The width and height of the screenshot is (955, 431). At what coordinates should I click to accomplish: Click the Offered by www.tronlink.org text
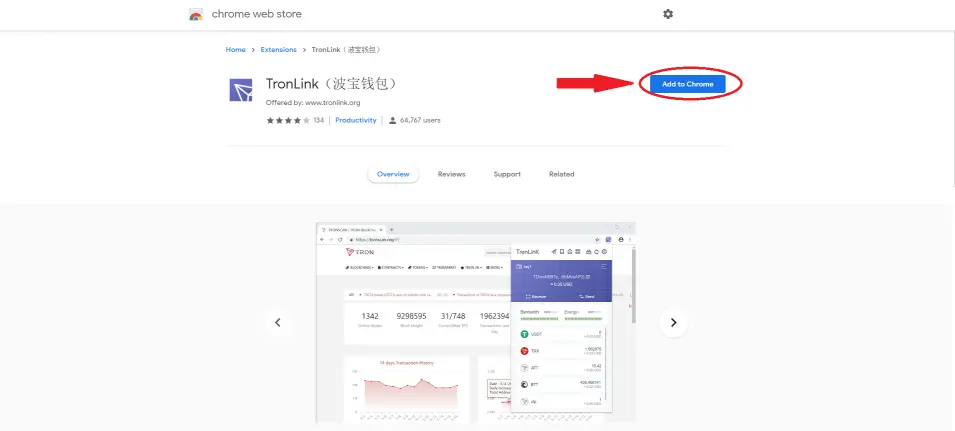pos(313,103)
